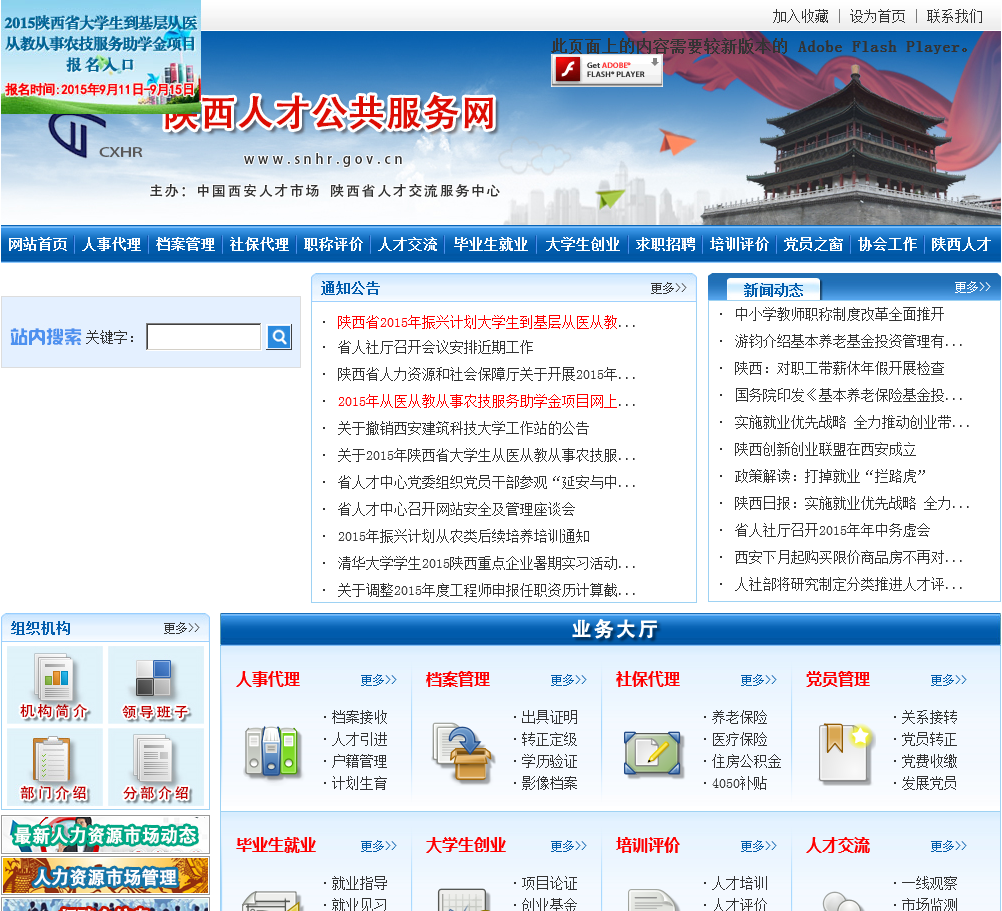Open 人事代理 in the navigation bar
Image resolution: width=1002 pixels, height=911 pixels.
pos(111,244)
